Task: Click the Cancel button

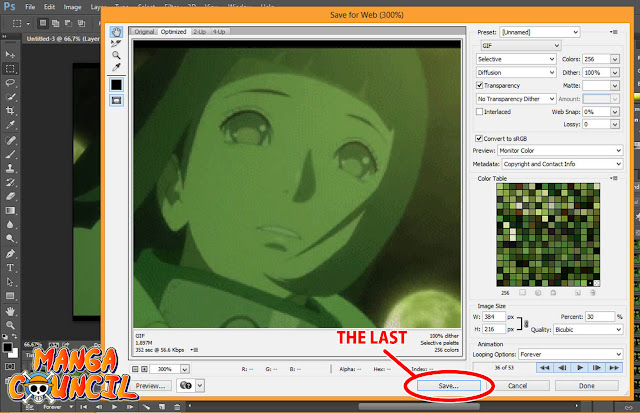Action: point(518,386)
